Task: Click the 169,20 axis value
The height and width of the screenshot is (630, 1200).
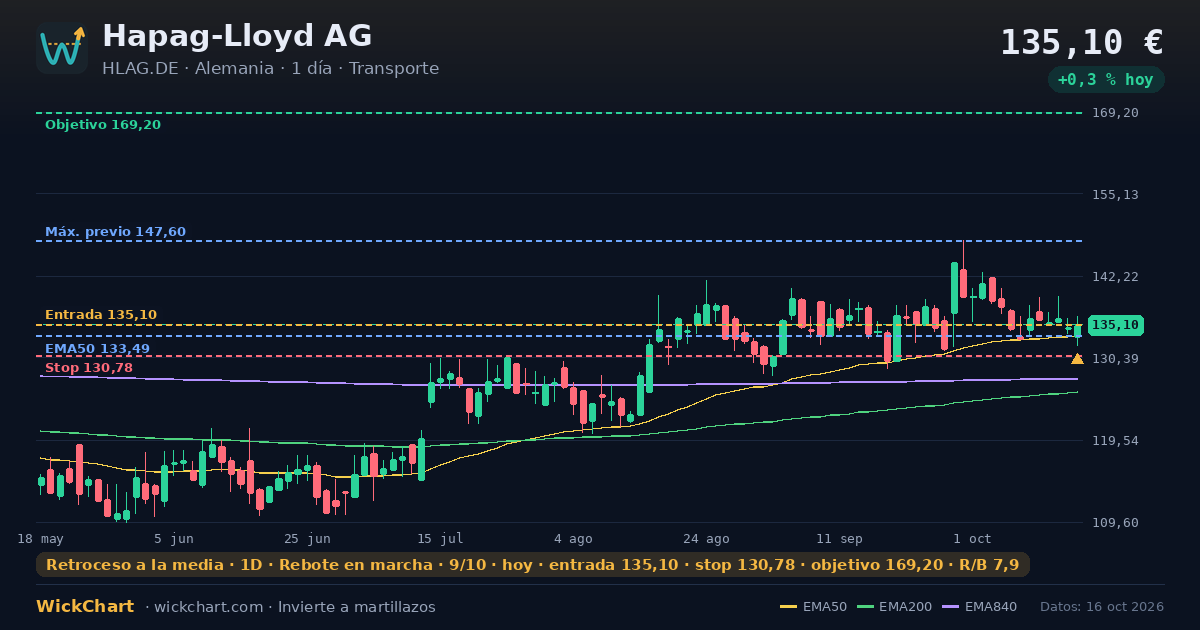Action: [x=1115, y=113]
